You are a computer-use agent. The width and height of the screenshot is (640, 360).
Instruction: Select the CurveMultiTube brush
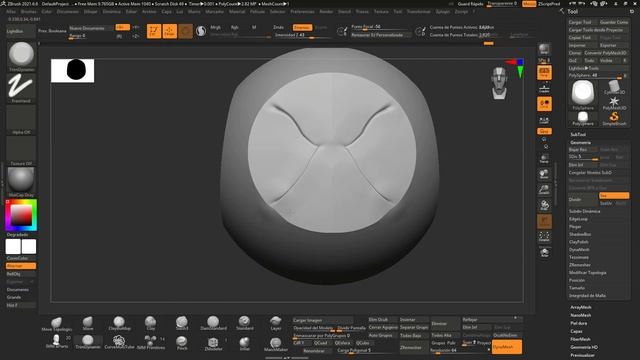pyautogui.click(x=119, y=342)
